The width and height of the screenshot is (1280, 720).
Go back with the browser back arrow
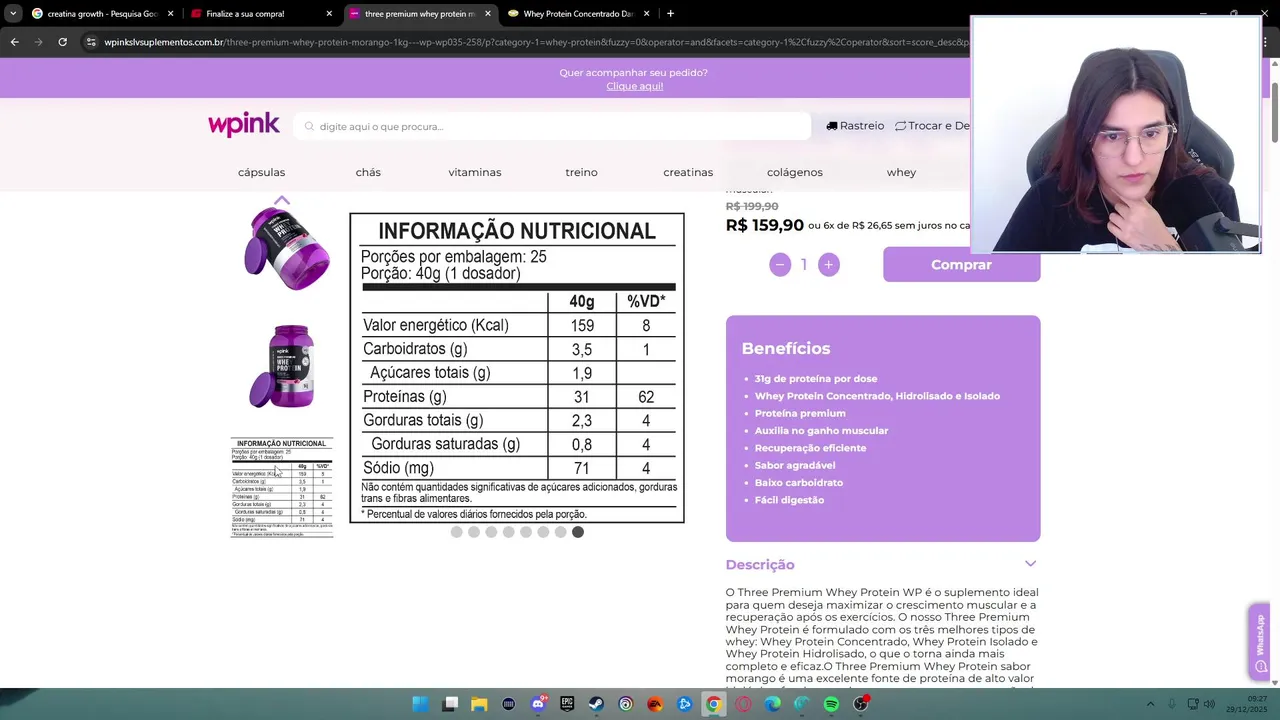[x=14, y=42]
